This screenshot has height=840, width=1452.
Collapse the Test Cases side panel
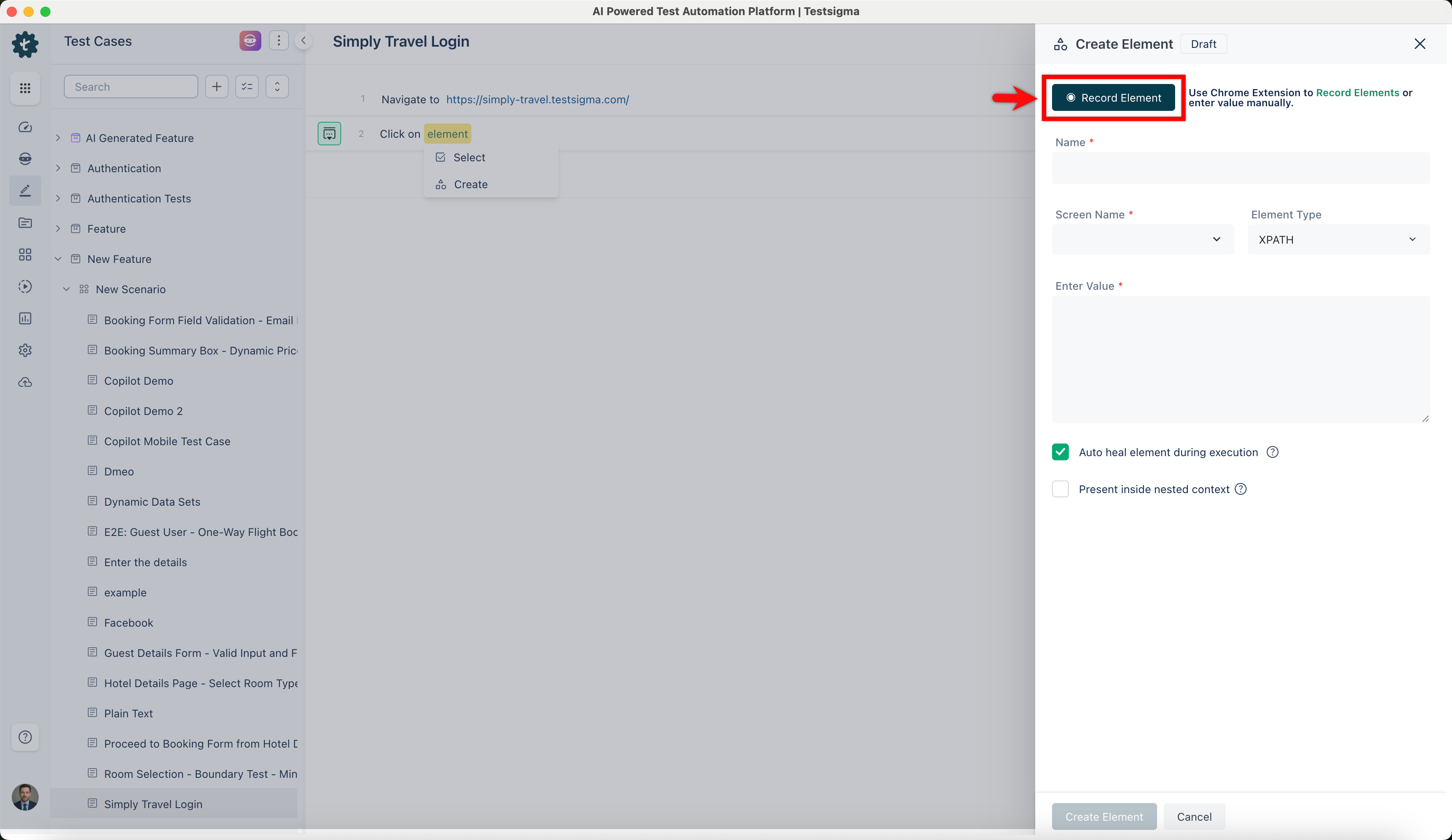[x=303, y=40]
